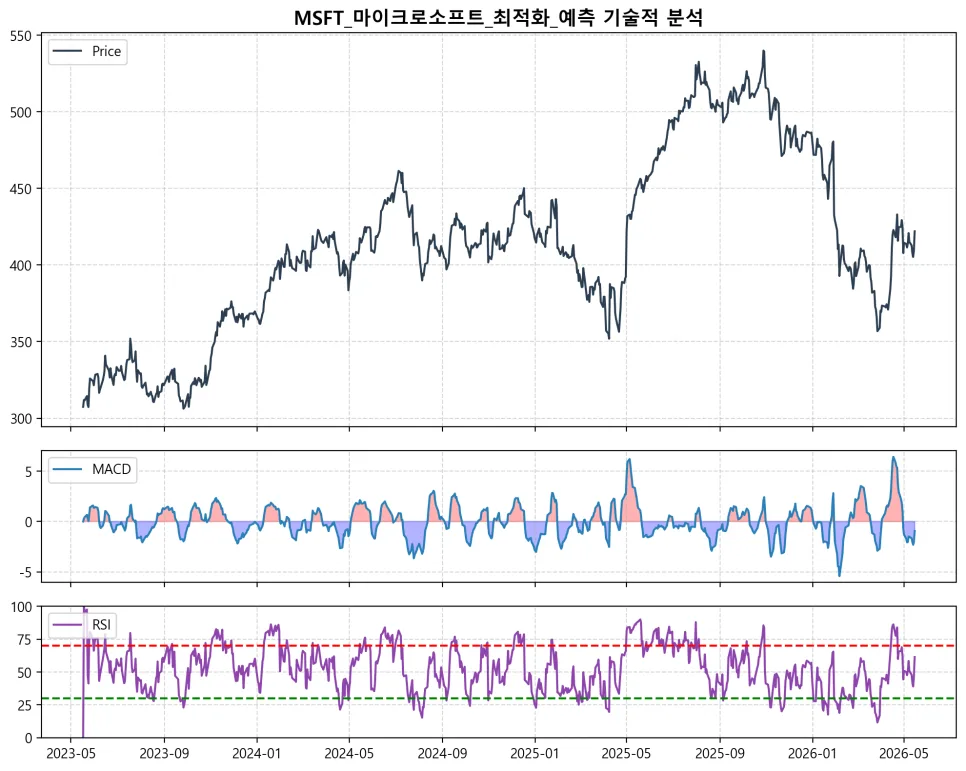
Task: Click the 50 label on RSI axis
Action: pos(25,673)
